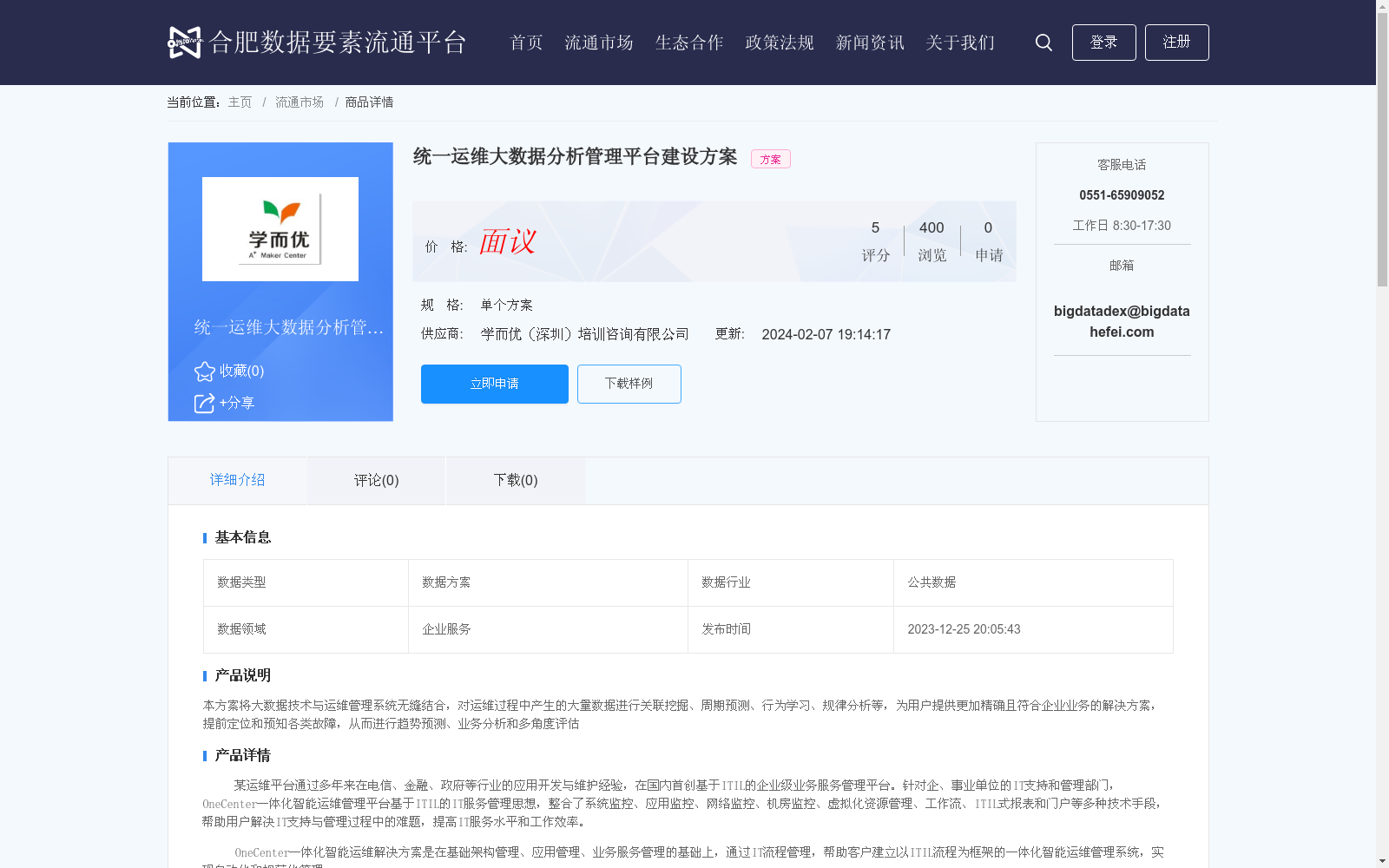This screenshot has width=1389, height=868.
Task: Click the 400 浏览 views stat
Action: [x=932, y=241]
